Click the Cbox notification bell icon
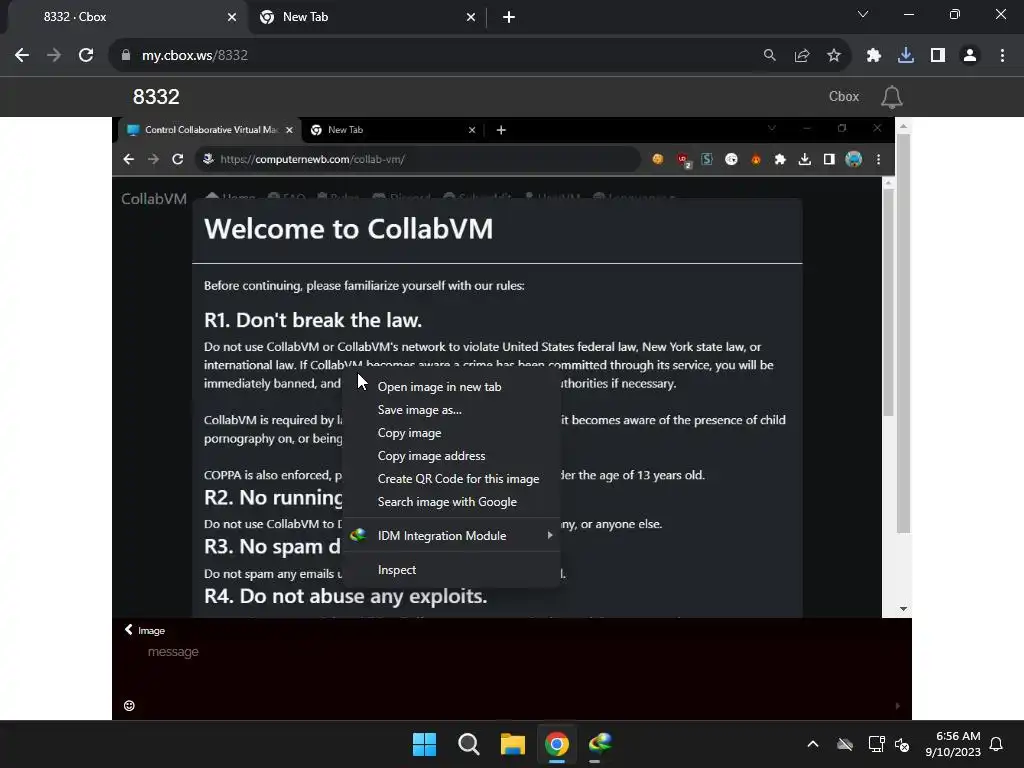The image size is (1024, 768). [x=891, y=97]
